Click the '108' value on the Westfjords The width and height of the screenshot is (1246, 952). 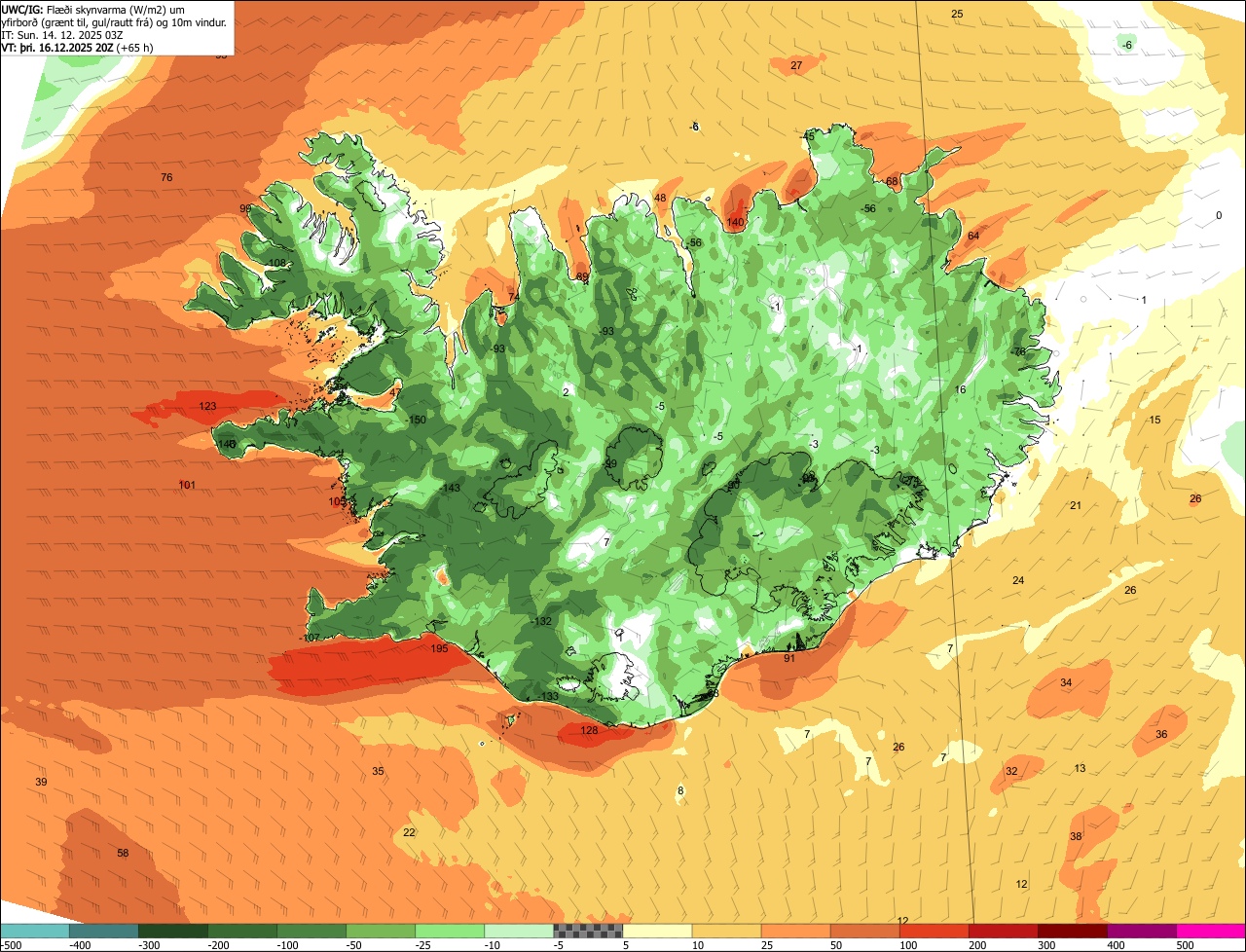[278, 263]
